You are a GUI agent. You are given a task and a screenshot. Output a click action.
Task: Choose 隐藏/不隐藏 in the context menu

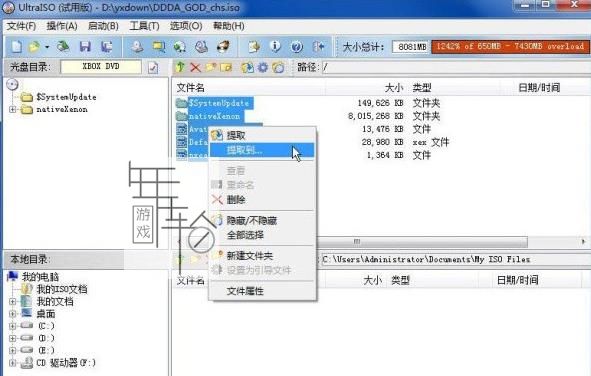coord(262,220)
